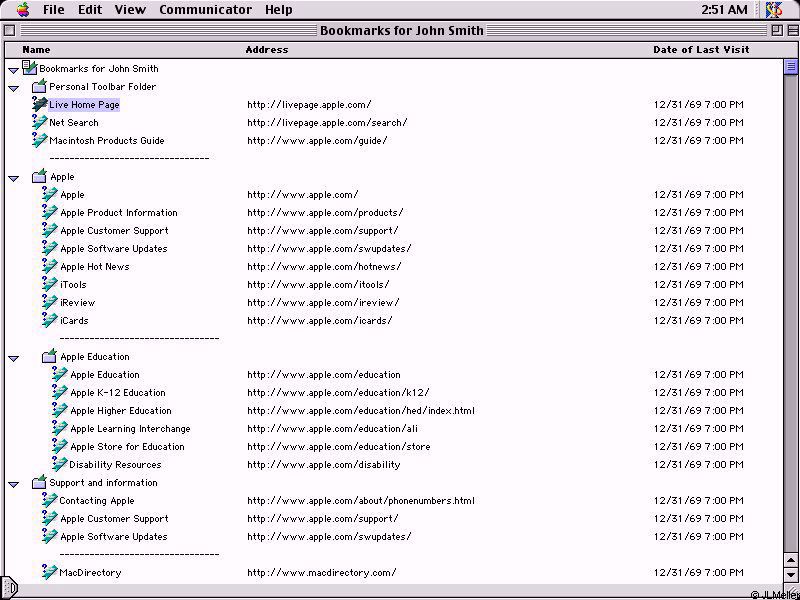Open the Communicator menu
800x600 pixels.
[x=206, y=10]
